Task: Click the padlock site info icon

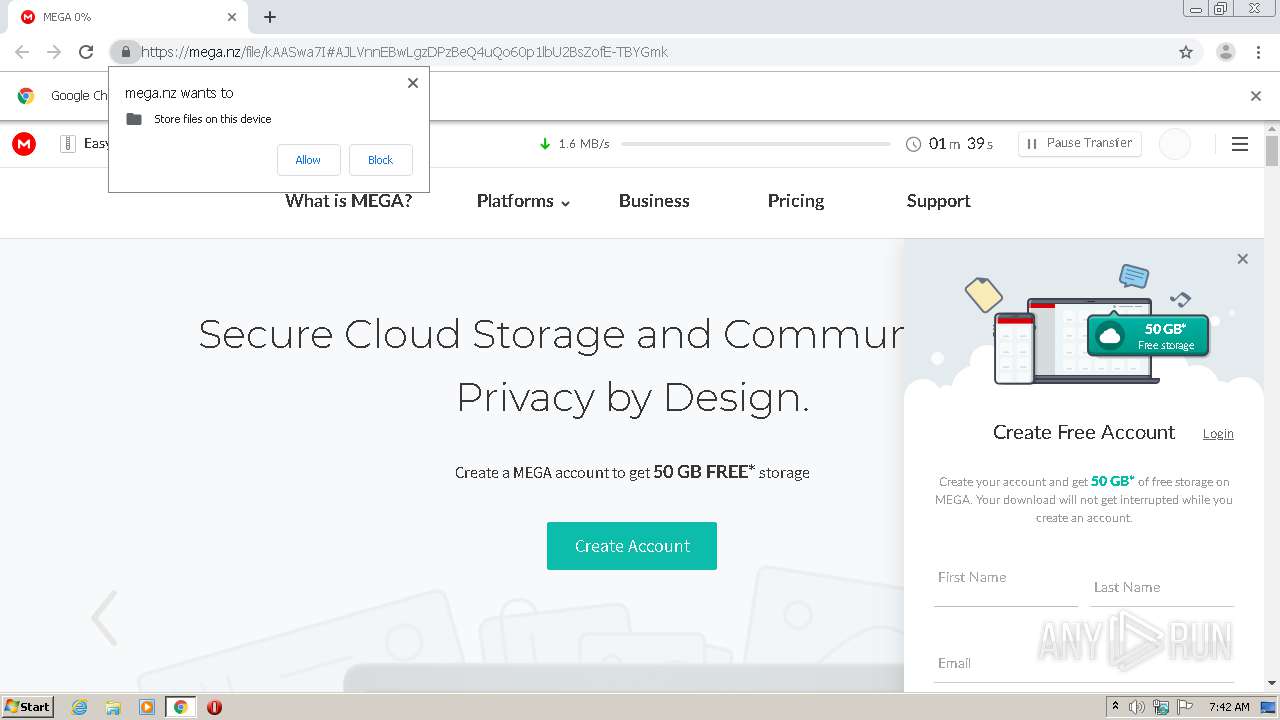Action: [125, 52]
